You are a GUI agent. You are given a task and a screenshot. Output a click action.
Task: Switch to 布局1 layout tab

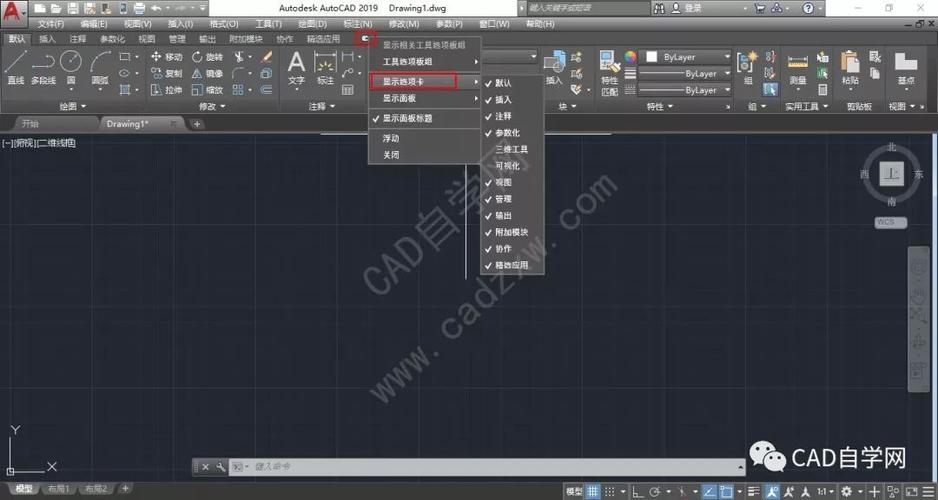[59, 489]
